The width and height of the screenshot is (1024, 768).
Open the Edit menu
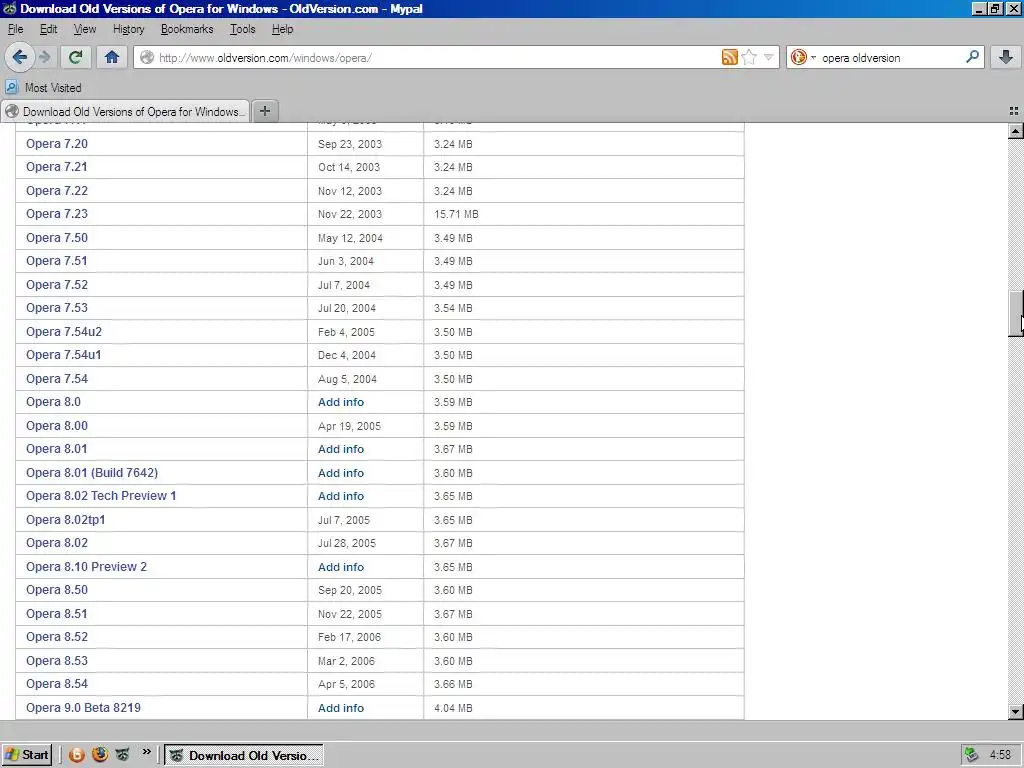48,29
